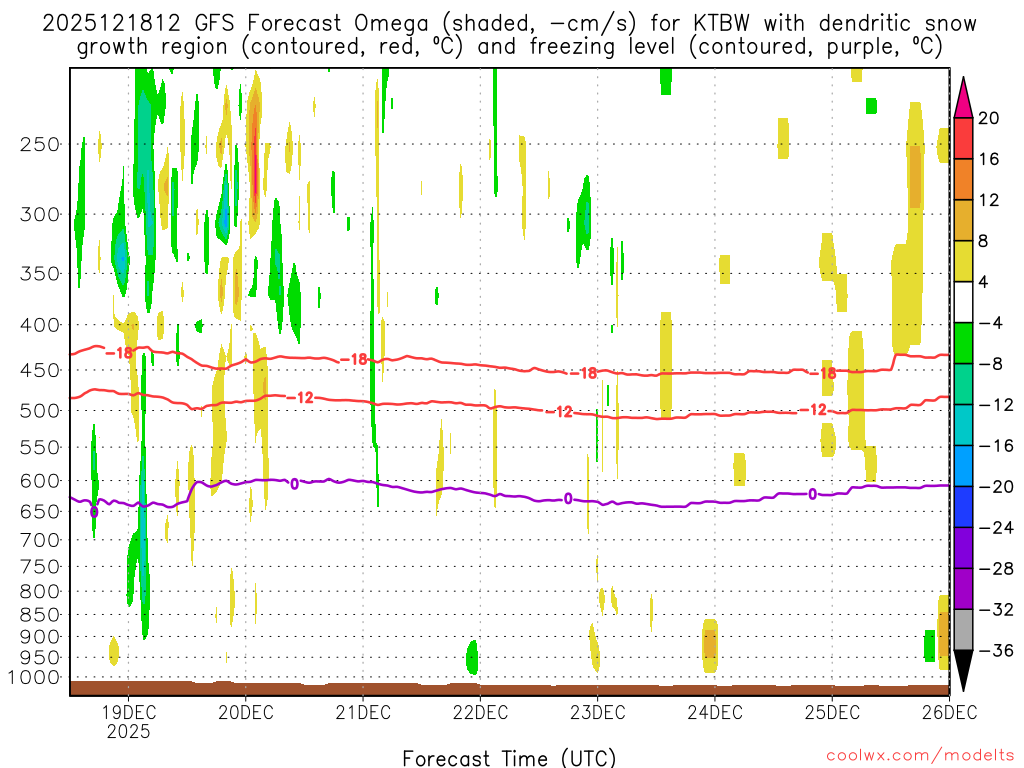Click the 550 pressure level label

pos(40,447)
